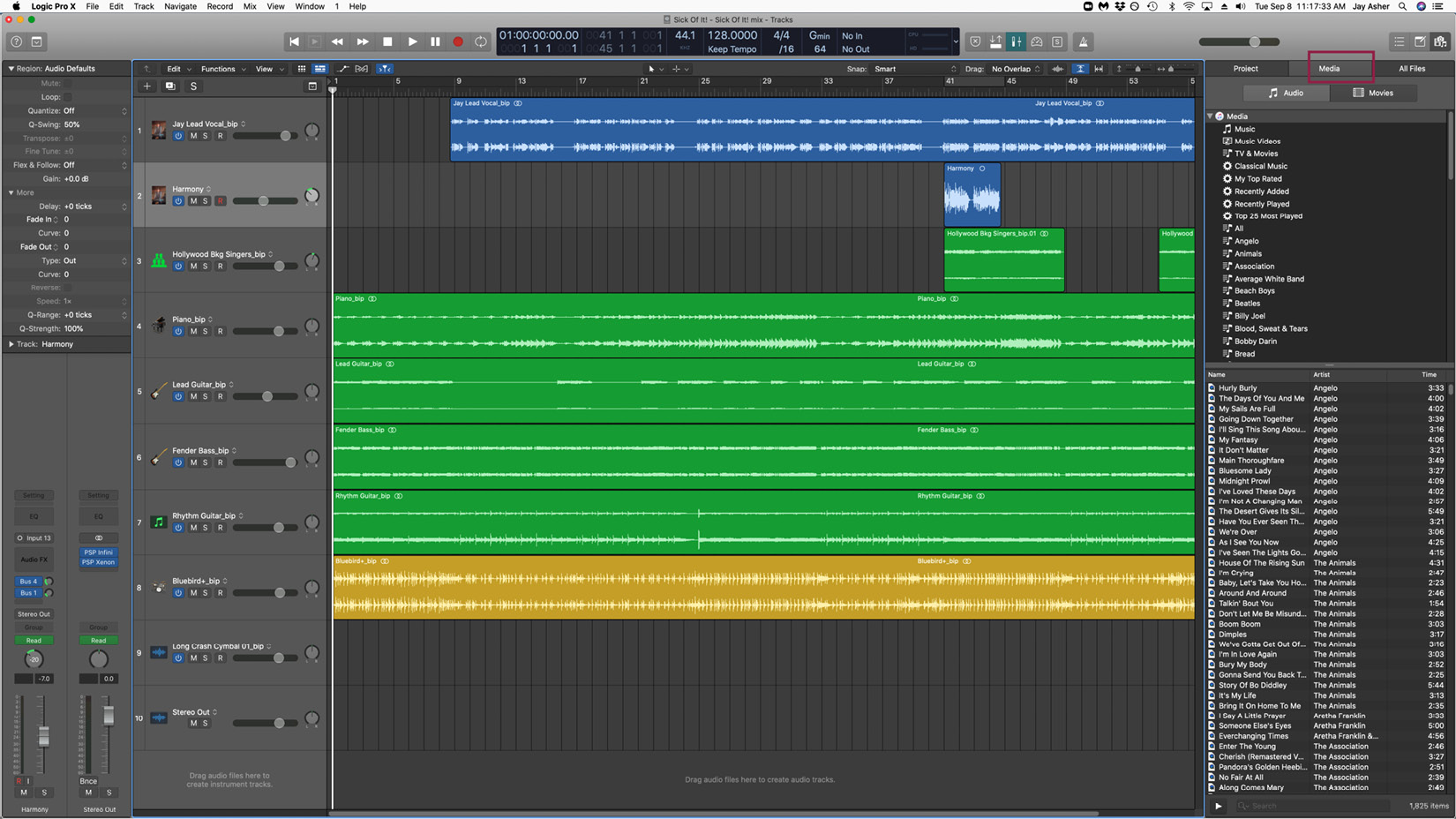The width and height of the screenshot is (1456, 819).
Task: Select the Hollywood Bkg Singers_bip track icon
Action: coord(159,260)
